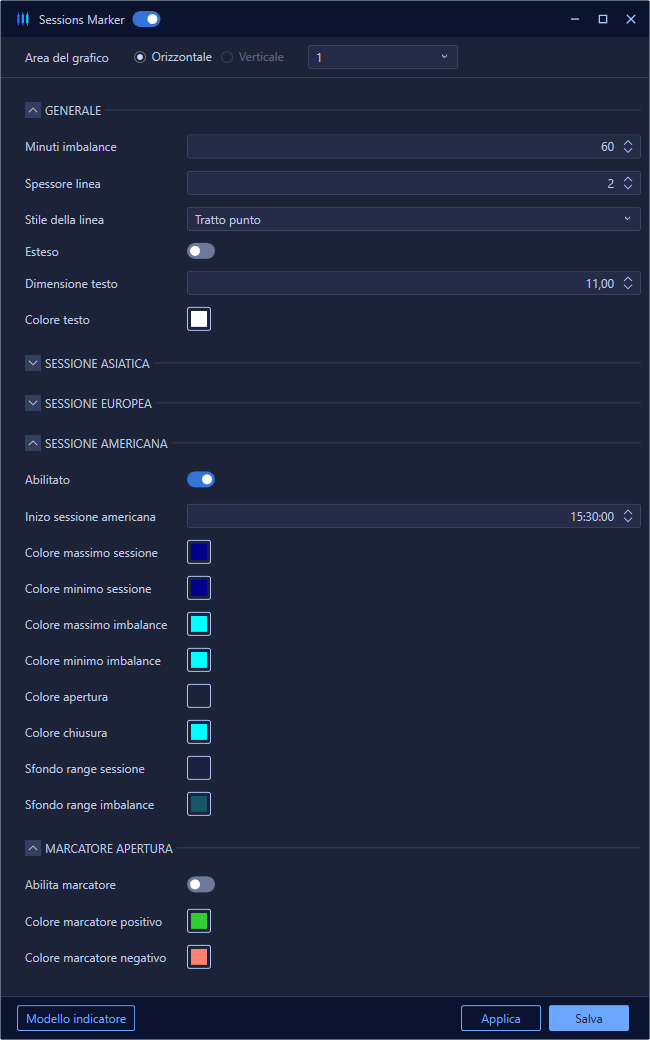The height and width of the screenshot is (1040, 650).
Task: Disable the Abilitato toggle for American session
Action: point(201,479)
